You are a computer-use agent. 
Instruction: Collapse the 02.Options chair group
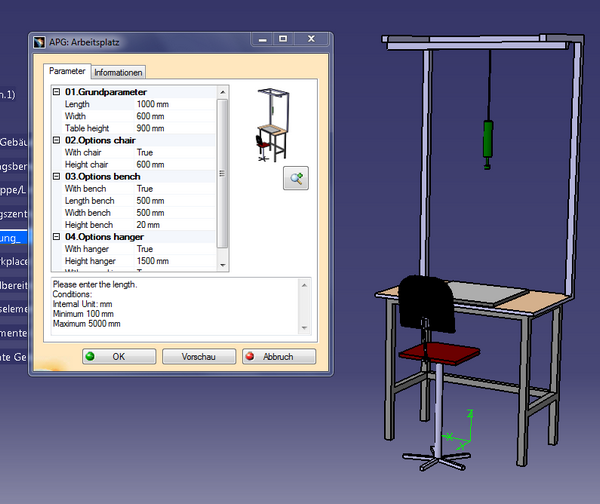57,140
